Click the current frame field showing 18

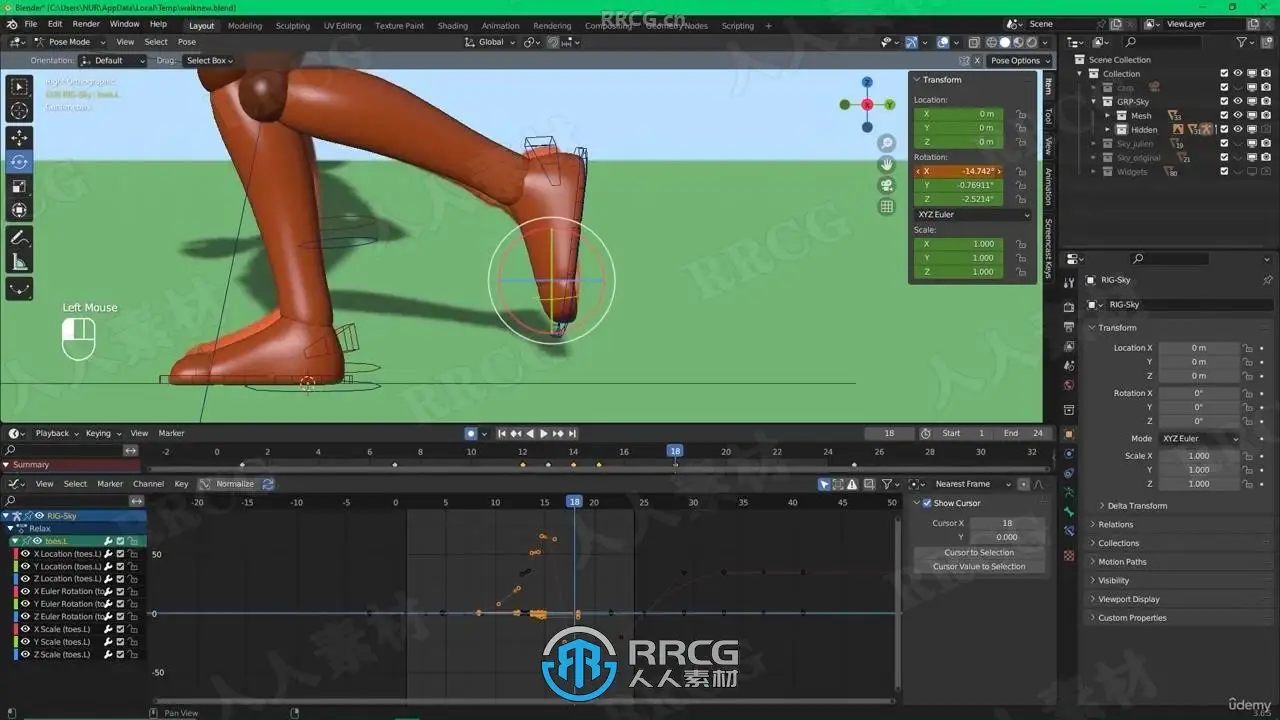coord(889,433)
